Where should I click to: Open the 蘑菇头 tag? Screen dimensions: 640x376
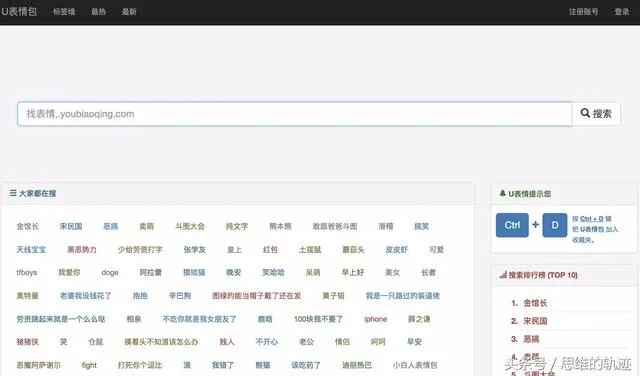[x=353, y=249]
